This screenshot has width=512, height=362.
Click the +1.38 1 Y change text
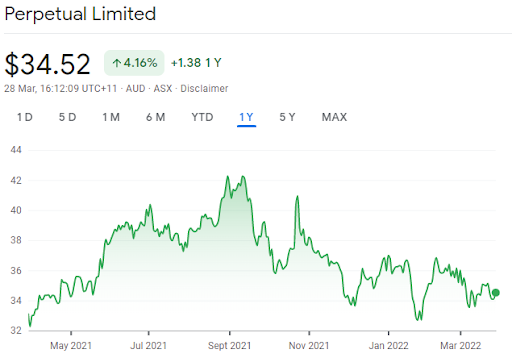coord(196,63)
